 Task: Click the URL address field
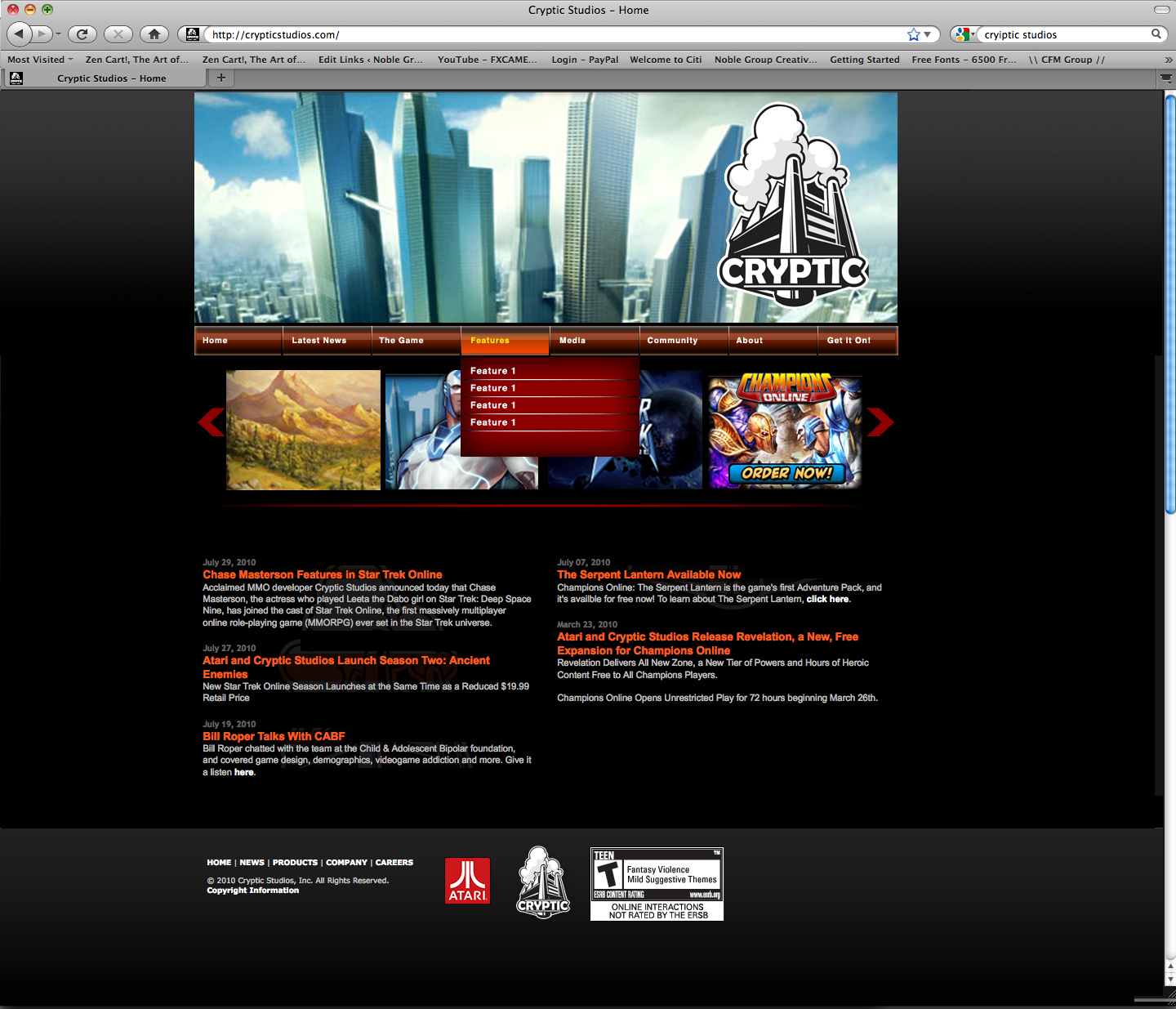click(x=555, y=34)
